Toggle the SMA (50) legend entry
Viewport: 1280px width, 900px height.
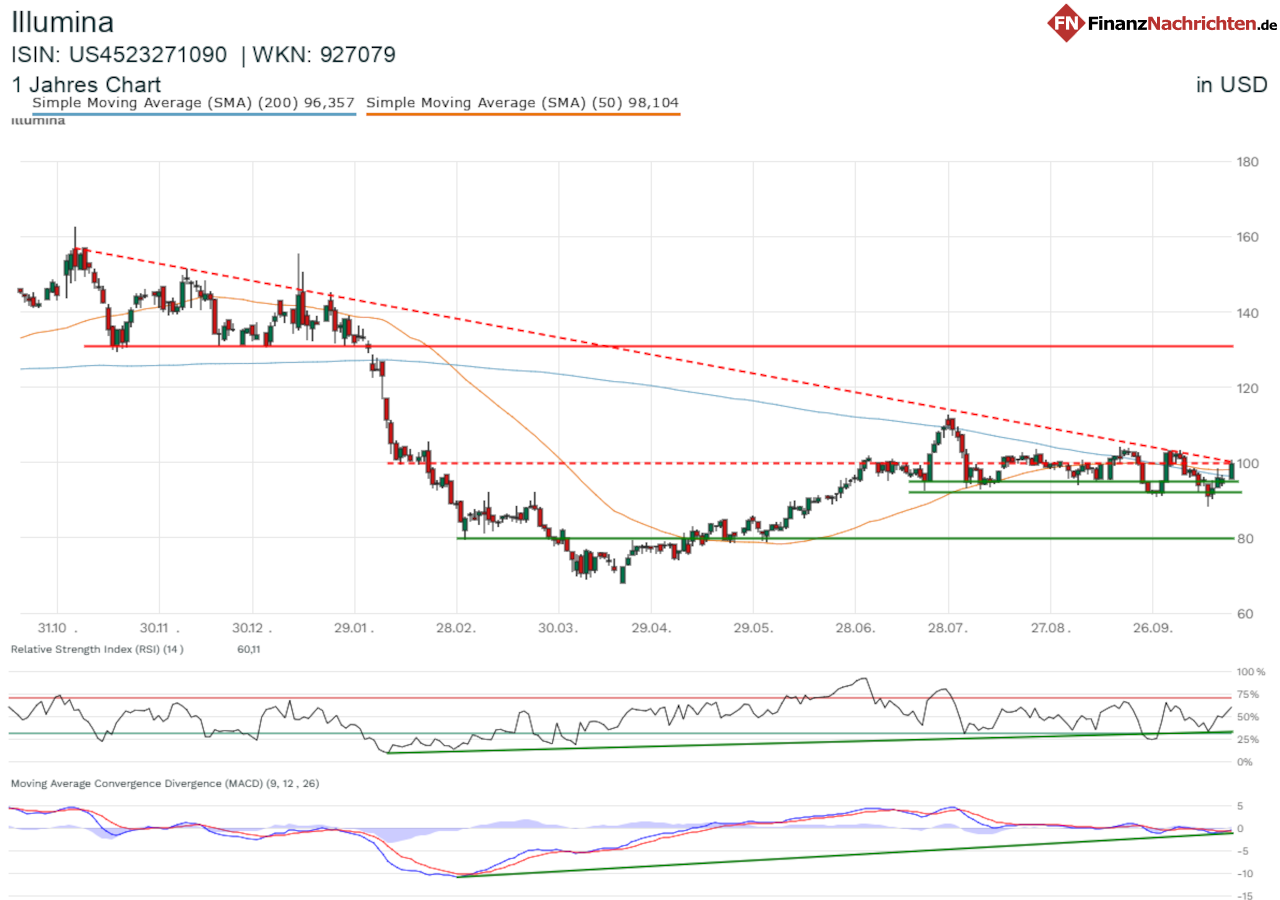coord(523,102)
